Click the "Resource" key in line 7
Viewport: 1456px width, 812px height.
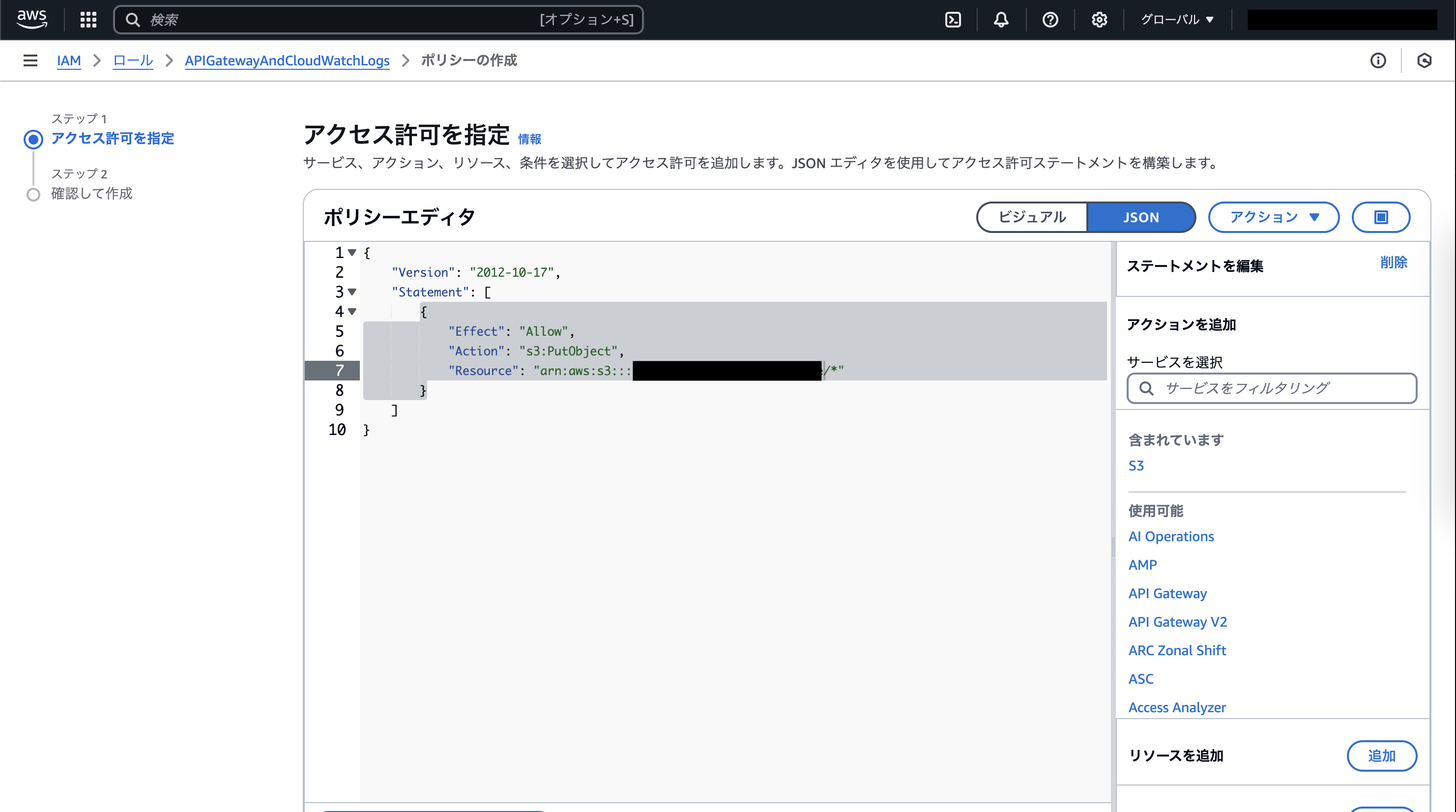pyautogui.click(x=483, y=371)
